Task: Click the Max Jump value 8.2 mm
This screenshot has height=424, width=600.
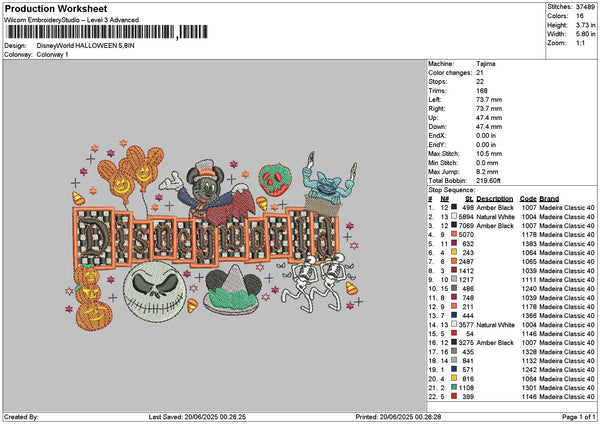Action: pos(487,172)
